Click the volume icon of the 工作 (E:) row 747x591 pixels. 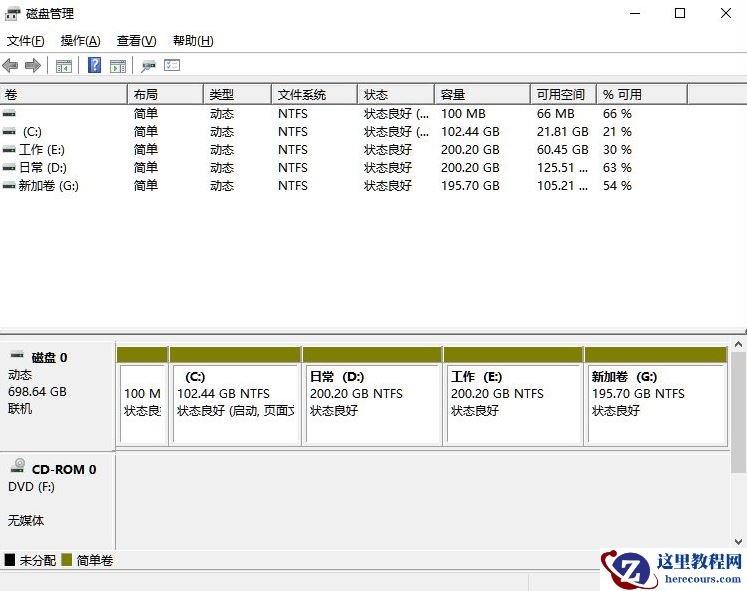click(9, 150)
